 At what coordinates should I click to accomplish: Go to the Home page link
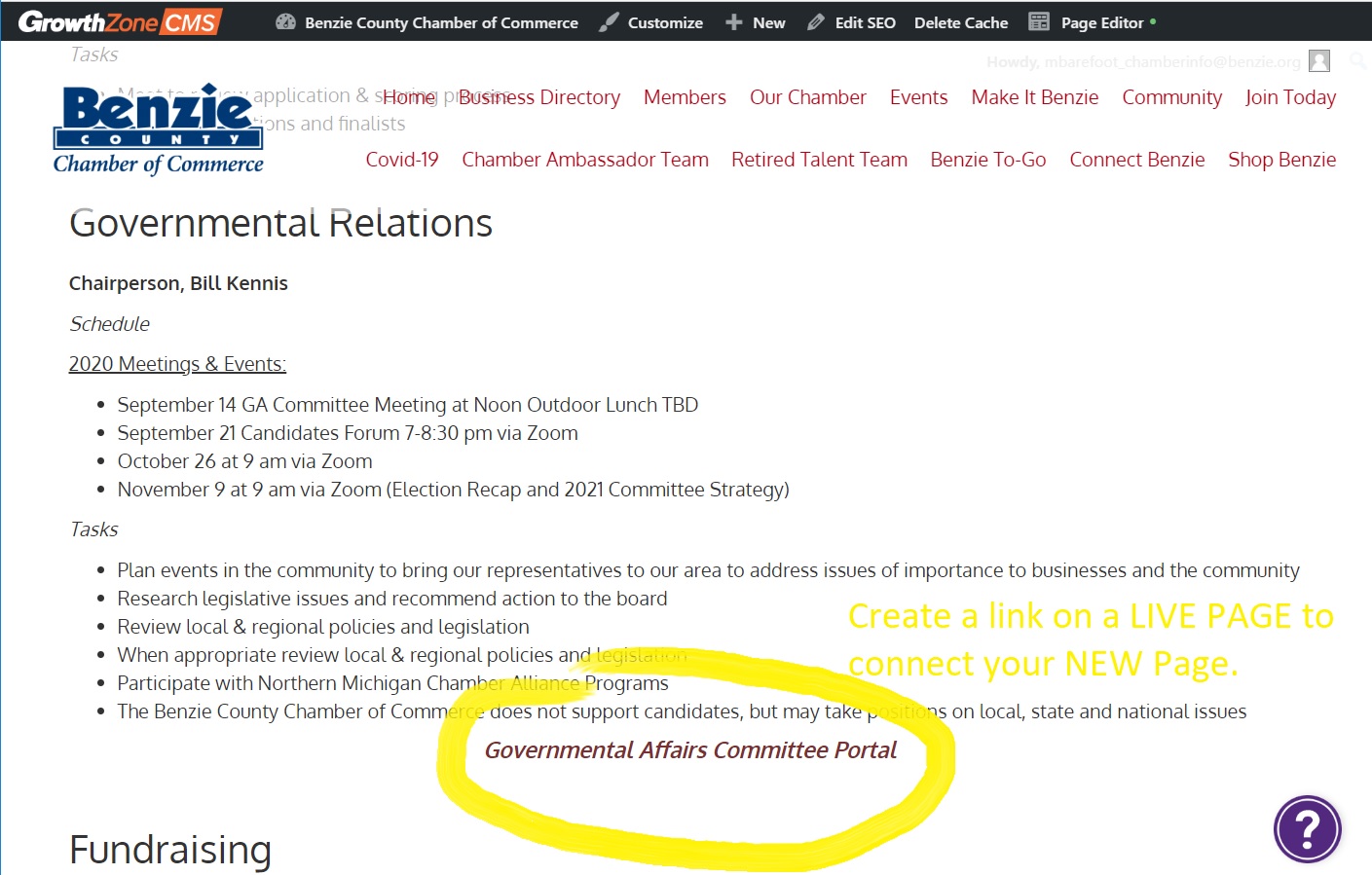(x=409, y=97)
